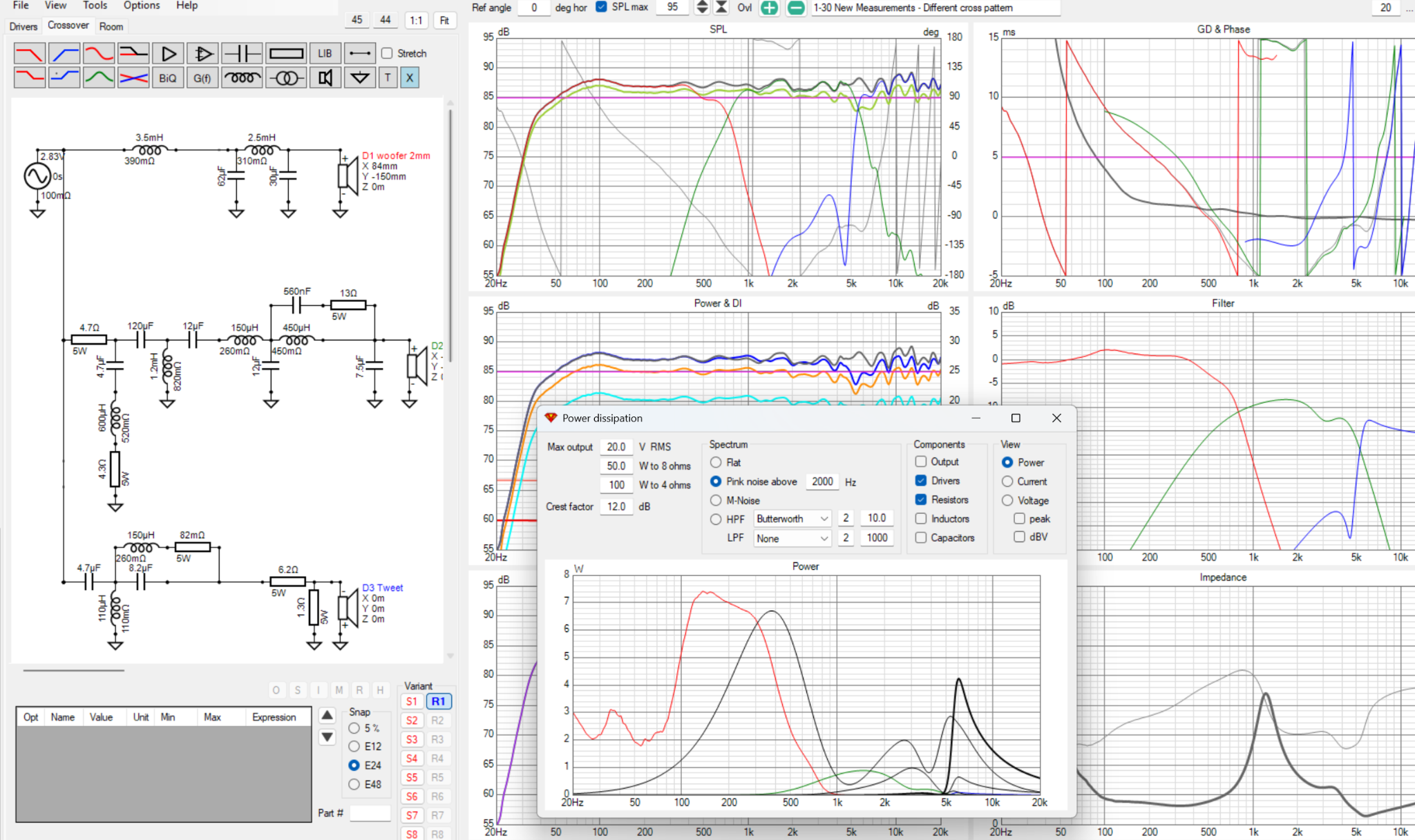The width and height of the screenshot is (1415, 840).
Task: Open the LPF None filter type dropdown
Action: pyautogui.click(x=792, y=538)
